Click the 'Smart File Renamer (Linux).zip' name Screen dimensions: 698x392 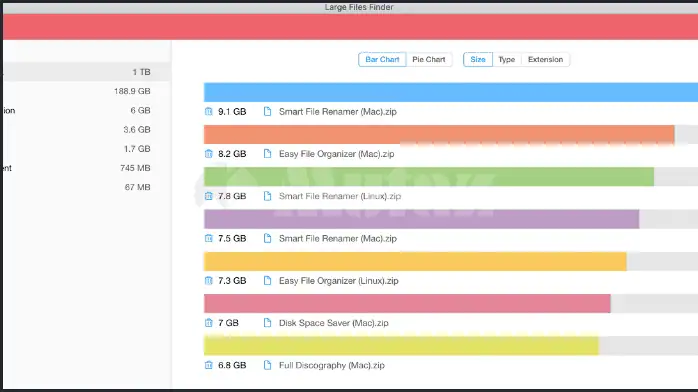(340, 196)
